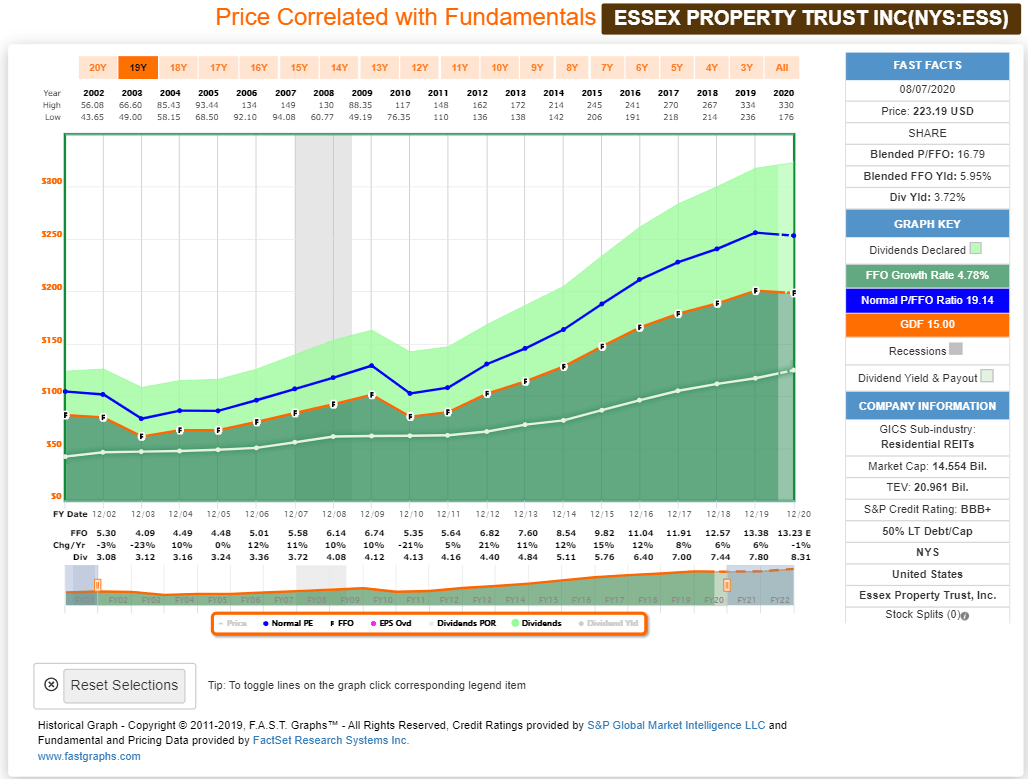The height and width of the screenshot is (779, 1028).
Task: Open the www.fastgraphs.com link
Action: pos(89,756)
